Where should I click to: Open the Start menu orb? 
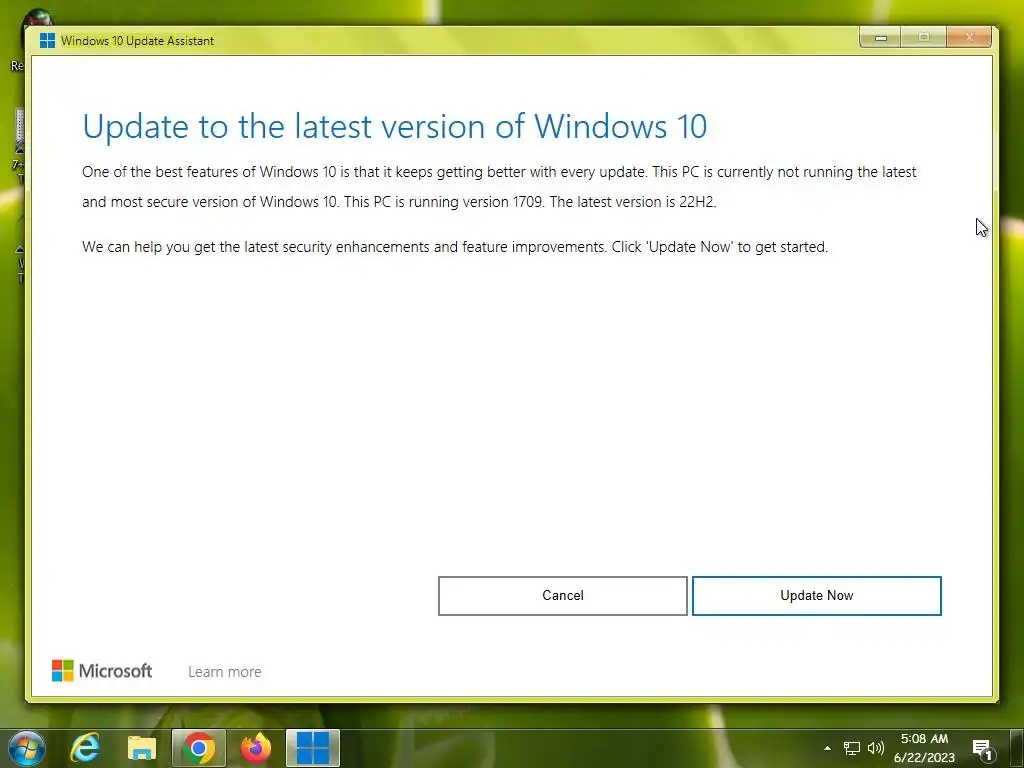coord(27,748)
